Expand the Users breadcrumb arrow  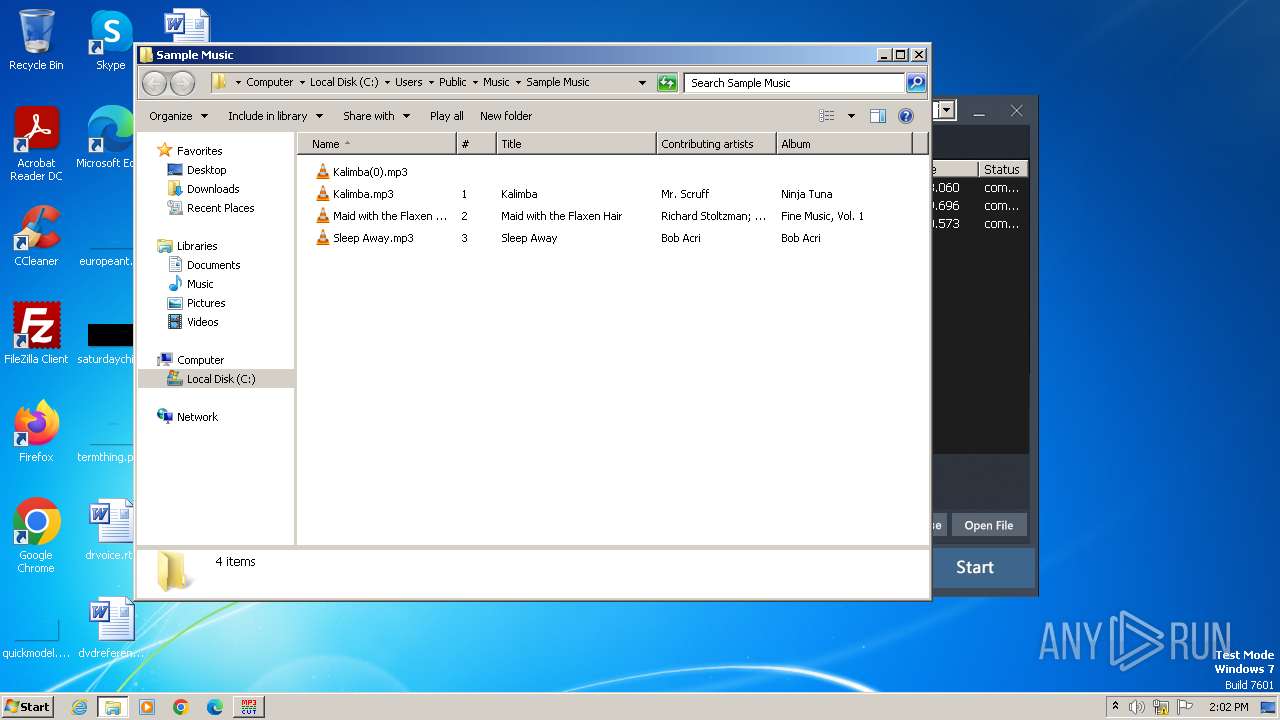[430, 83]
